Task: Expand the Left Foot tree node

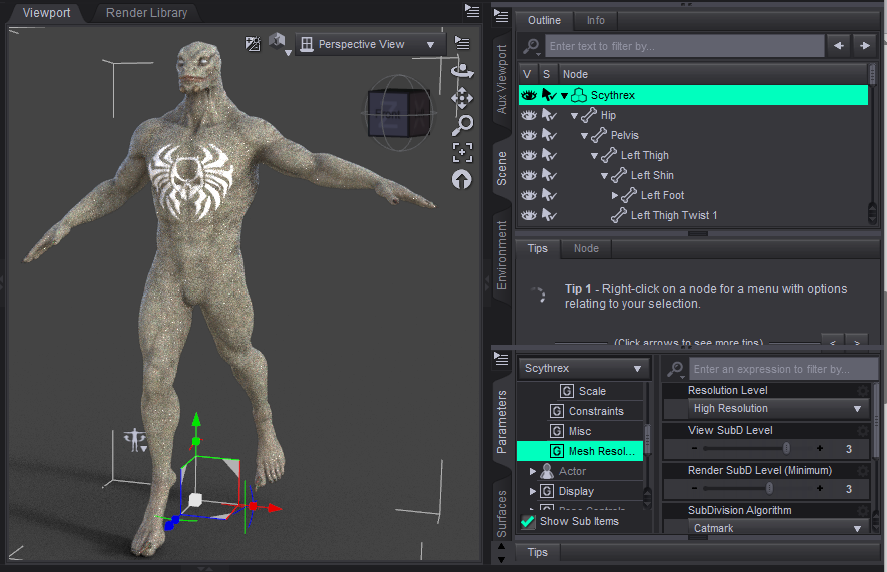Action: click(x=615, y=196)
